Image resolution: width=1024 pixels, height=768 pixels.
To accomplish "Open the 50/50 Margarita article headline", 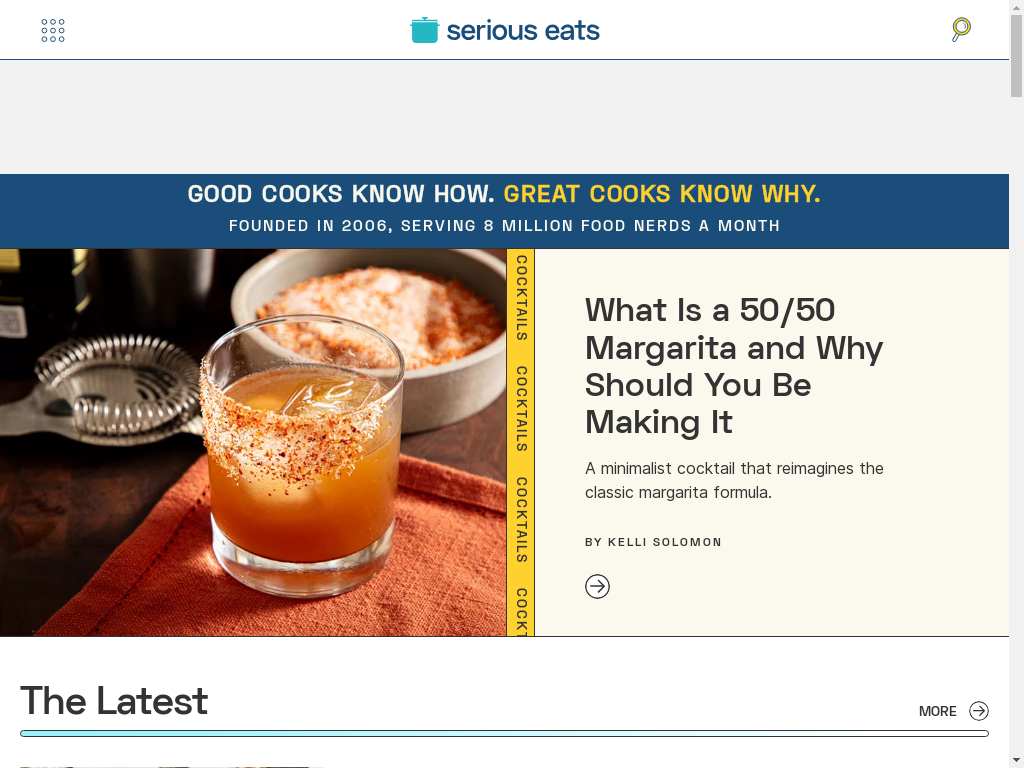I will coord(733,366).
